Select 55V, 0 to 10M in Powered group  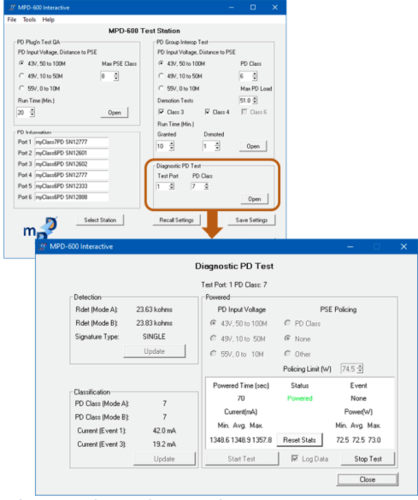(237, 354)
